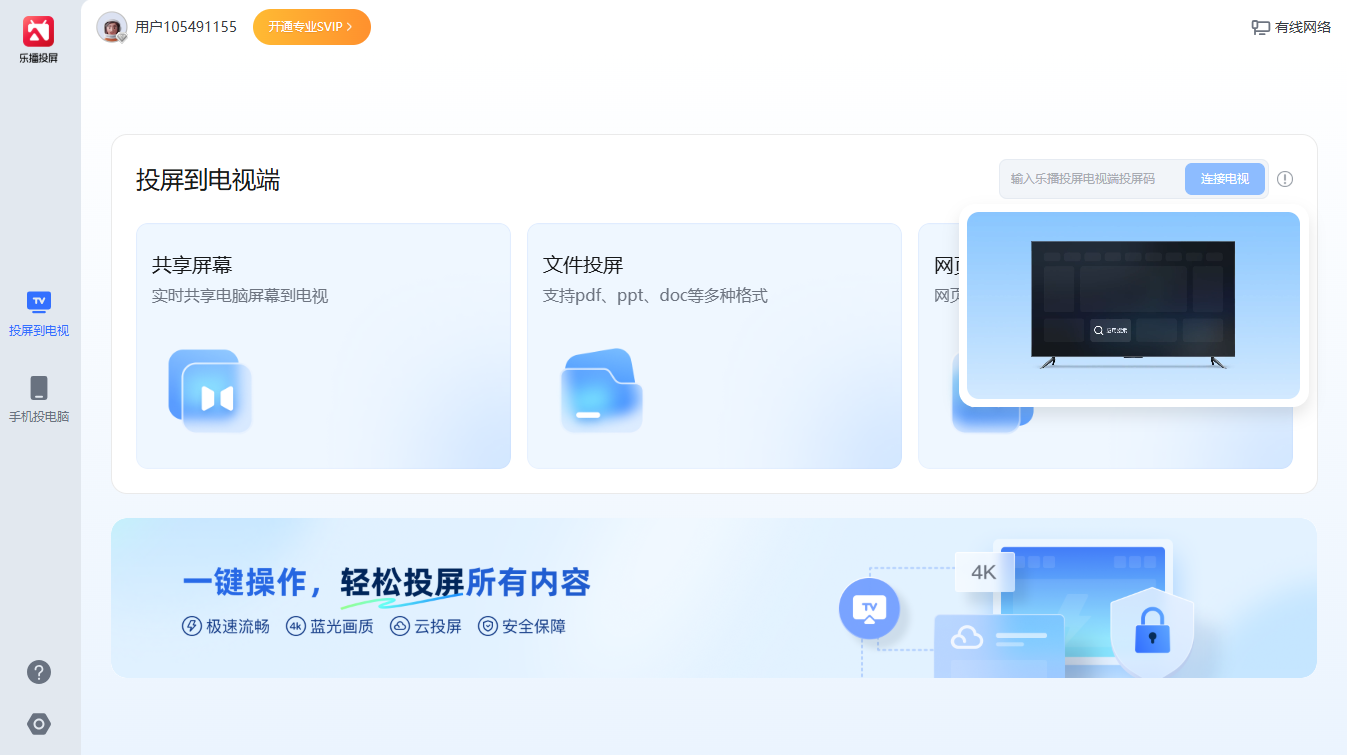
Task: Click the 共享屏幕 mirror icon
Action: click(x=210, y=391)
